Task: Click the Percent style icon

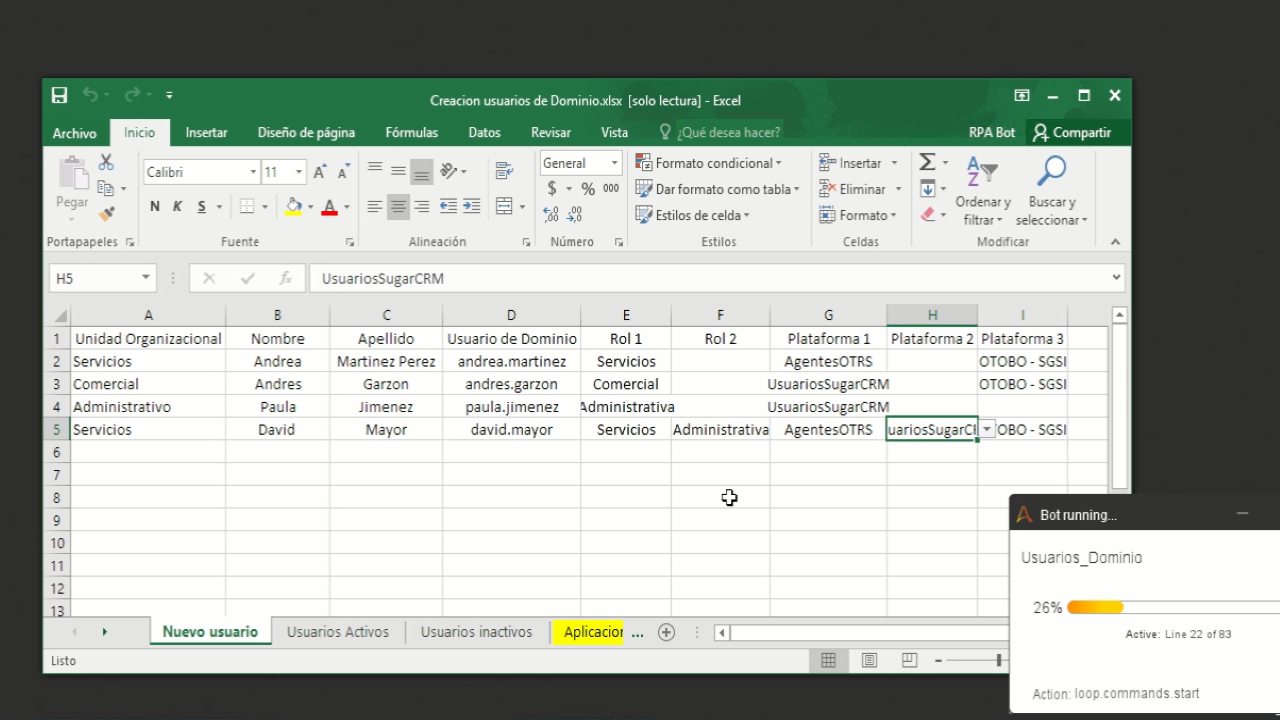Action: [588, 189]
